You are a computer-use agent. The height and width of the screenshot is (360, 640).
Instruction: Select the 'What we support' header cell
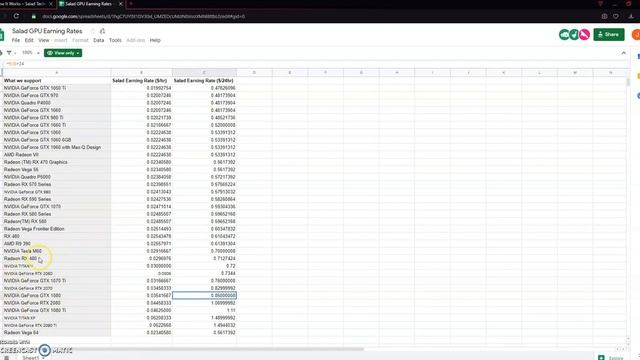[57, 81]
